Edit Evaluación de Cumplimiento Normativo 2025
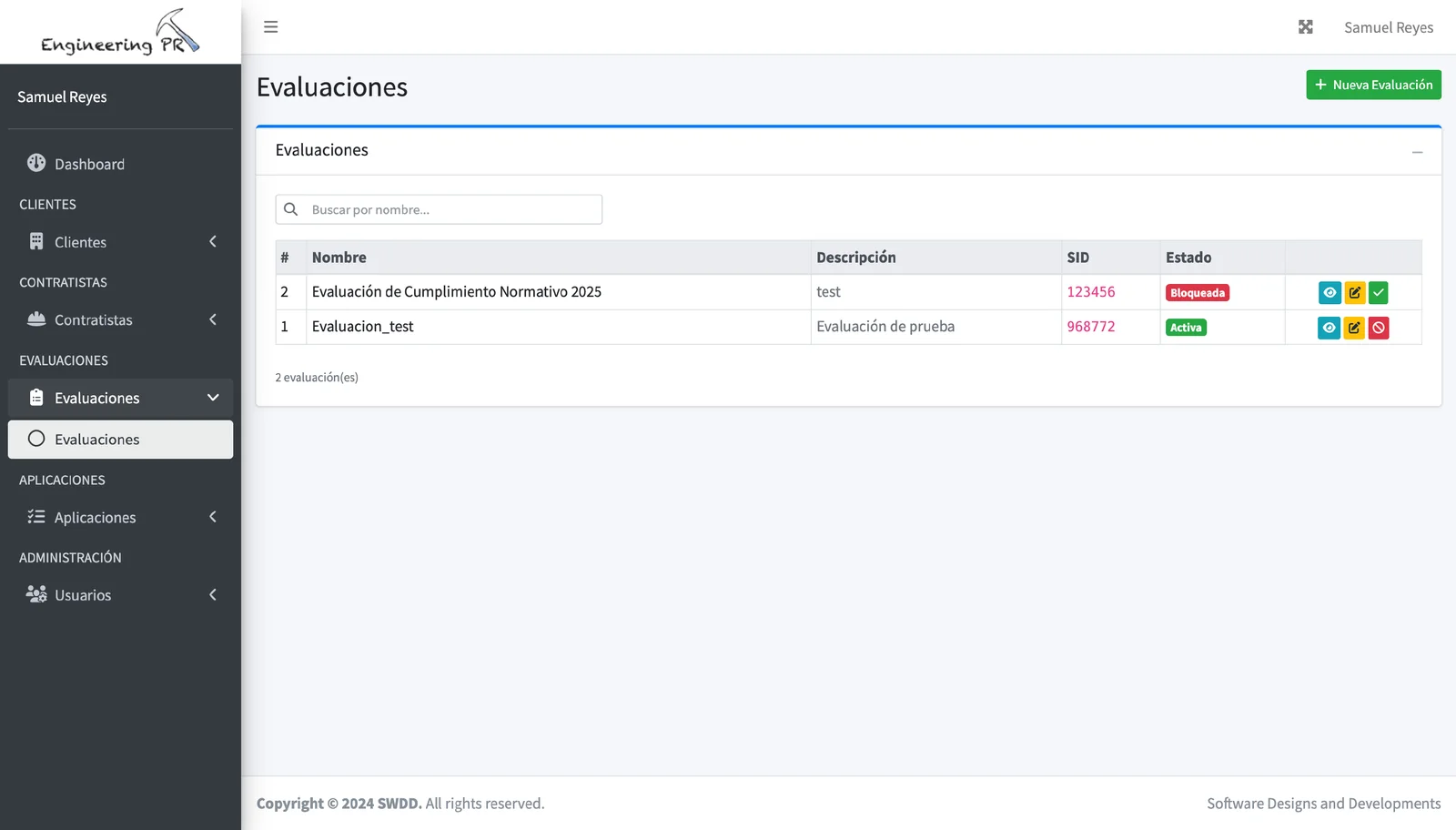This screenshot has width=1456, height=830. pos(1354,293)
